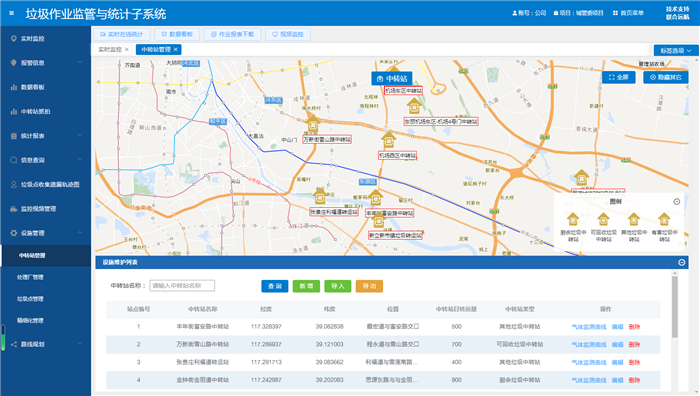
Task: Click the 统计报表 clipboard icon in sidebar
Action: point(14,136)
